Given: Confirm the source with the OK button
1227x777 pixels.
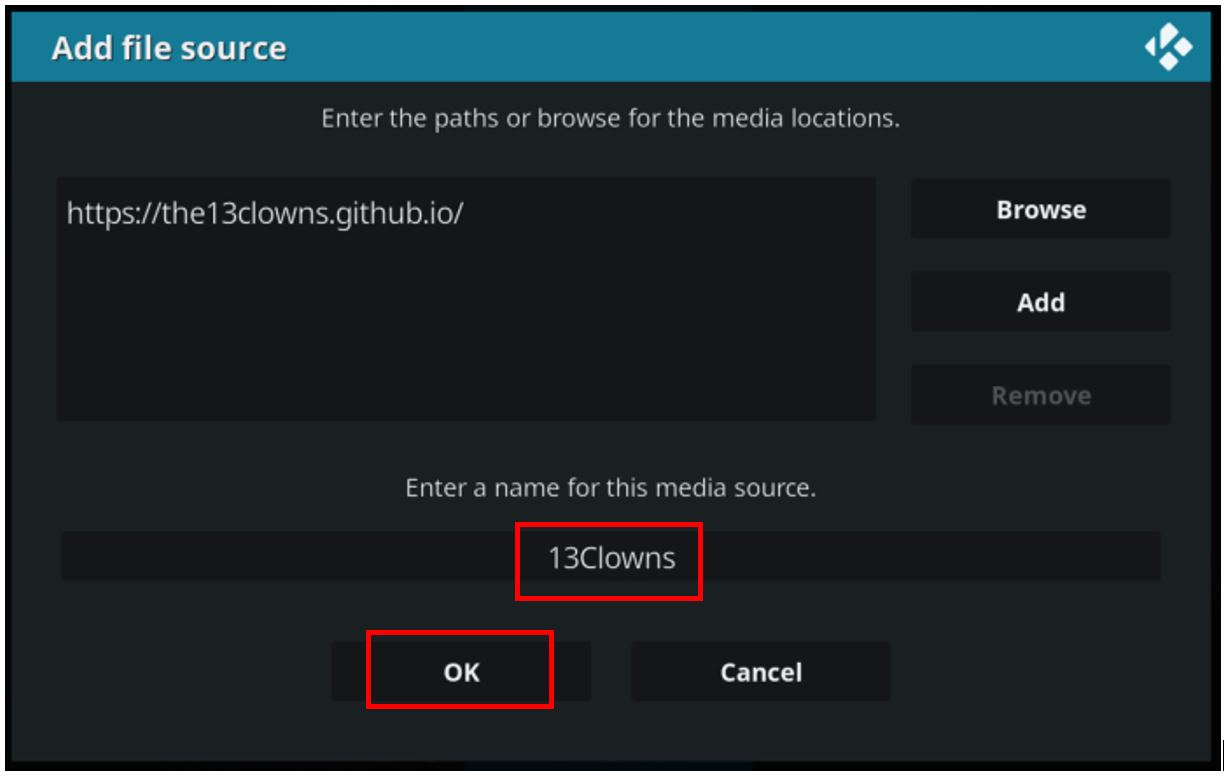Looking at the screenshot, I should point(461,671).
